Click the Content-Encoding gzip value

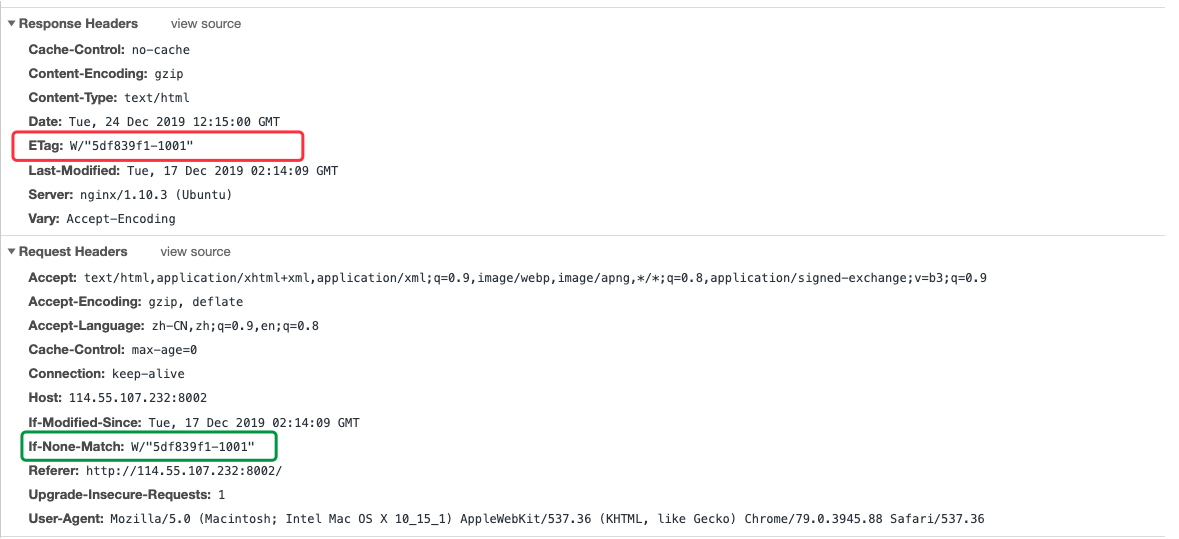(x=169, y=74)
